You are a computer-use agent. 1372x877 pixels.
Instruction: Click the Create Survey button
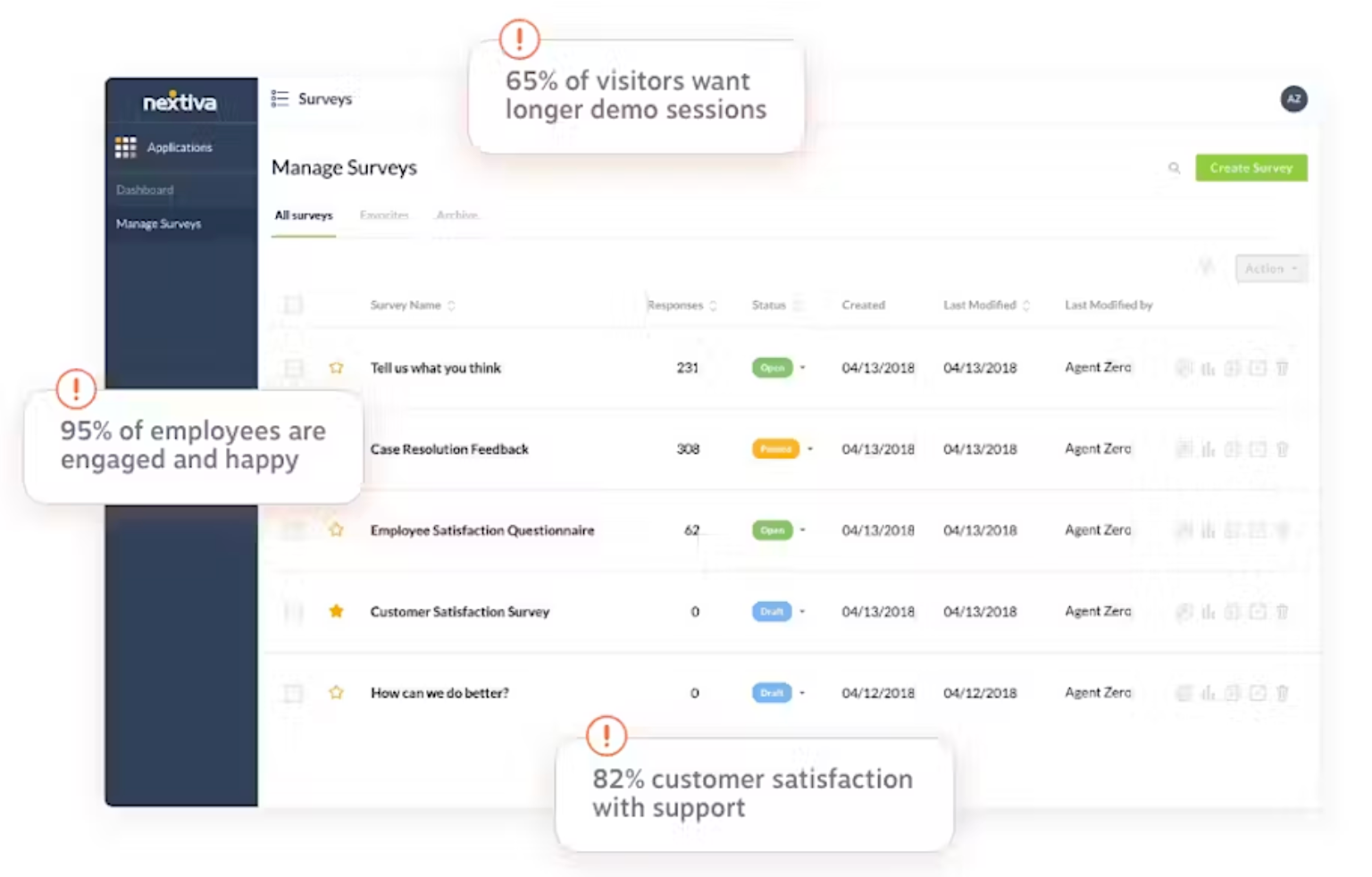pyautogui.click(x=1251, y=168)
